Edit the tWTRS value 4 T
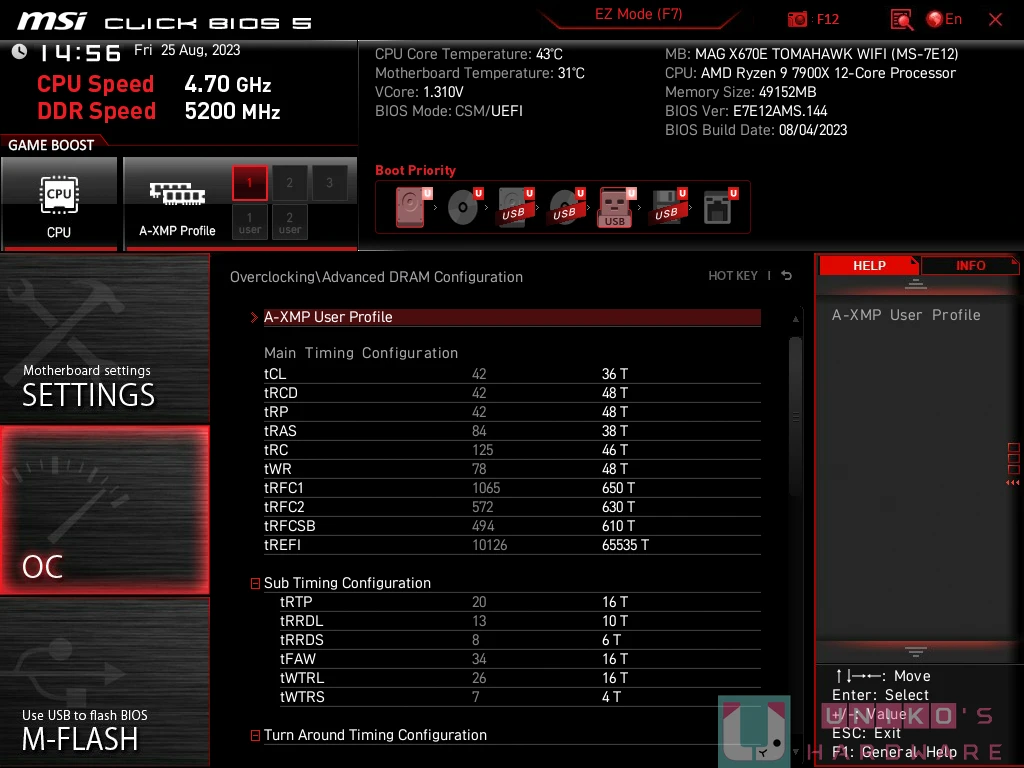 (611, 697)
